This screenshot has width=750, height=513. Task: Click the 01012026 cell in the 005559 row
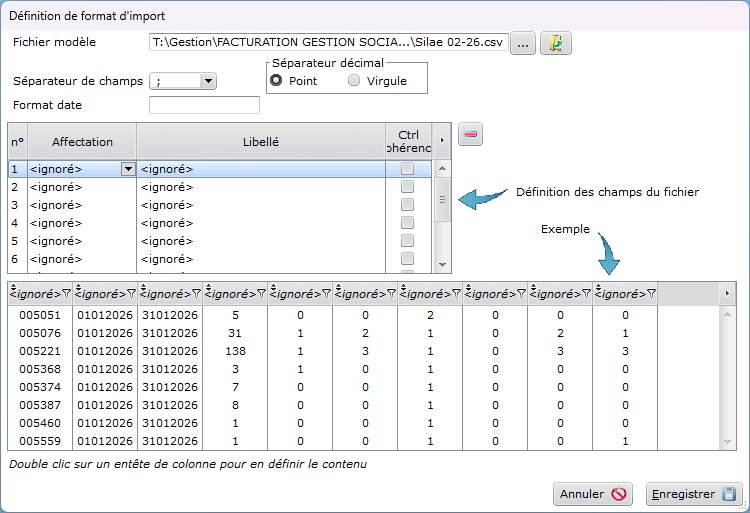point(105,441)
